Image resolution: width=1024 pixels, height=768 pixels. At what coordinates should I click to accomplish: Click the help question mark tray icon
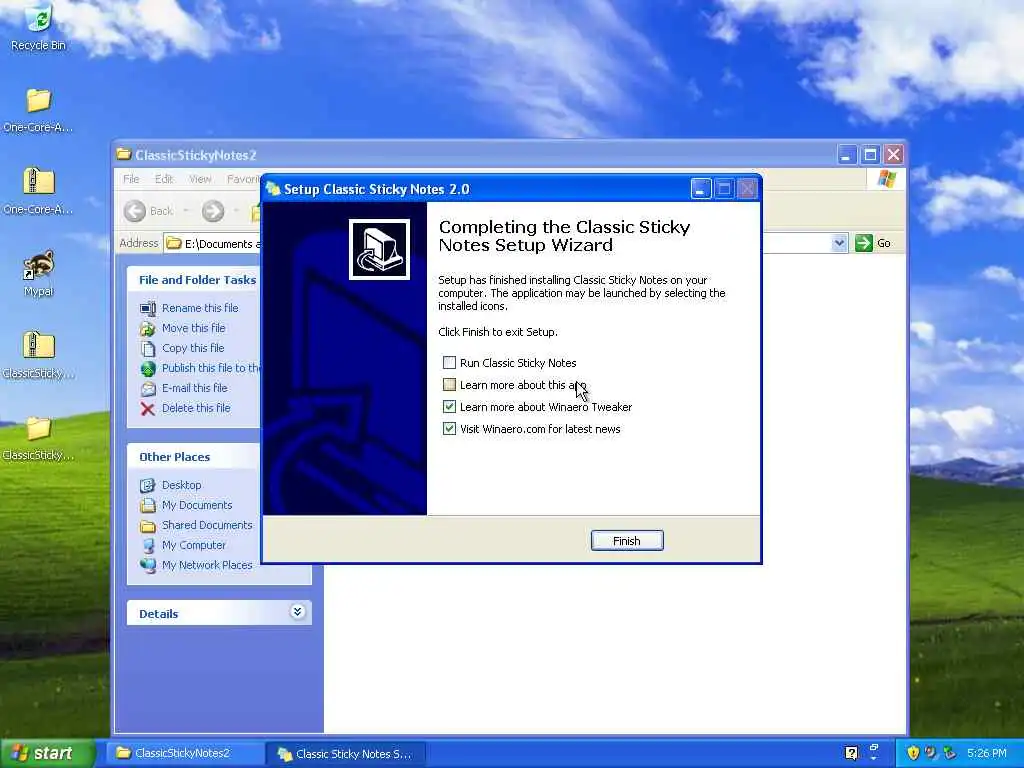point(851,753)
